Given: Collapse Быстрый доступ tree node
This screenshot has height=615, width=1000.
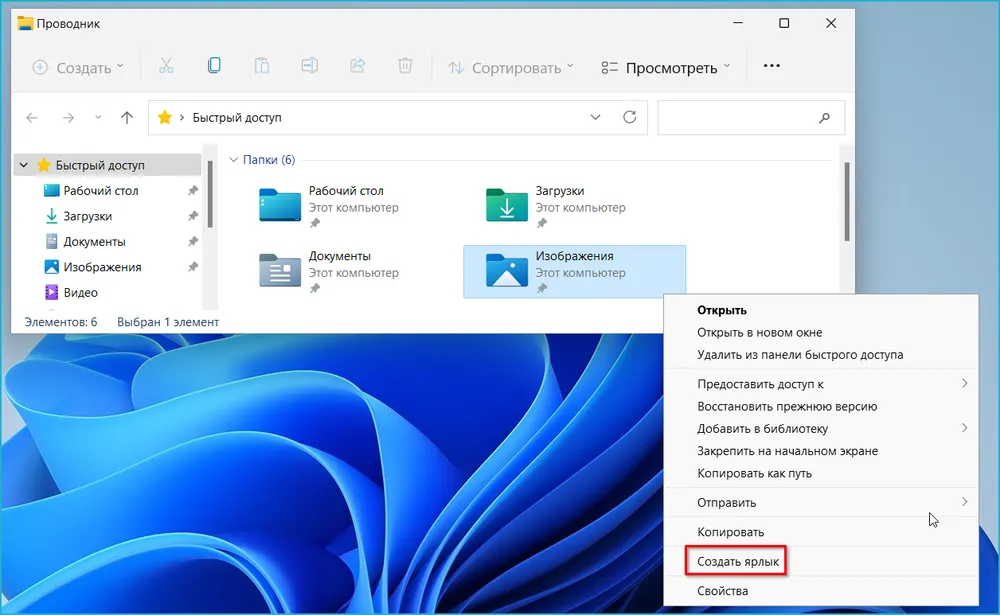Looking at the screenshot, I should pyautogui.click(x=23, y=165).
